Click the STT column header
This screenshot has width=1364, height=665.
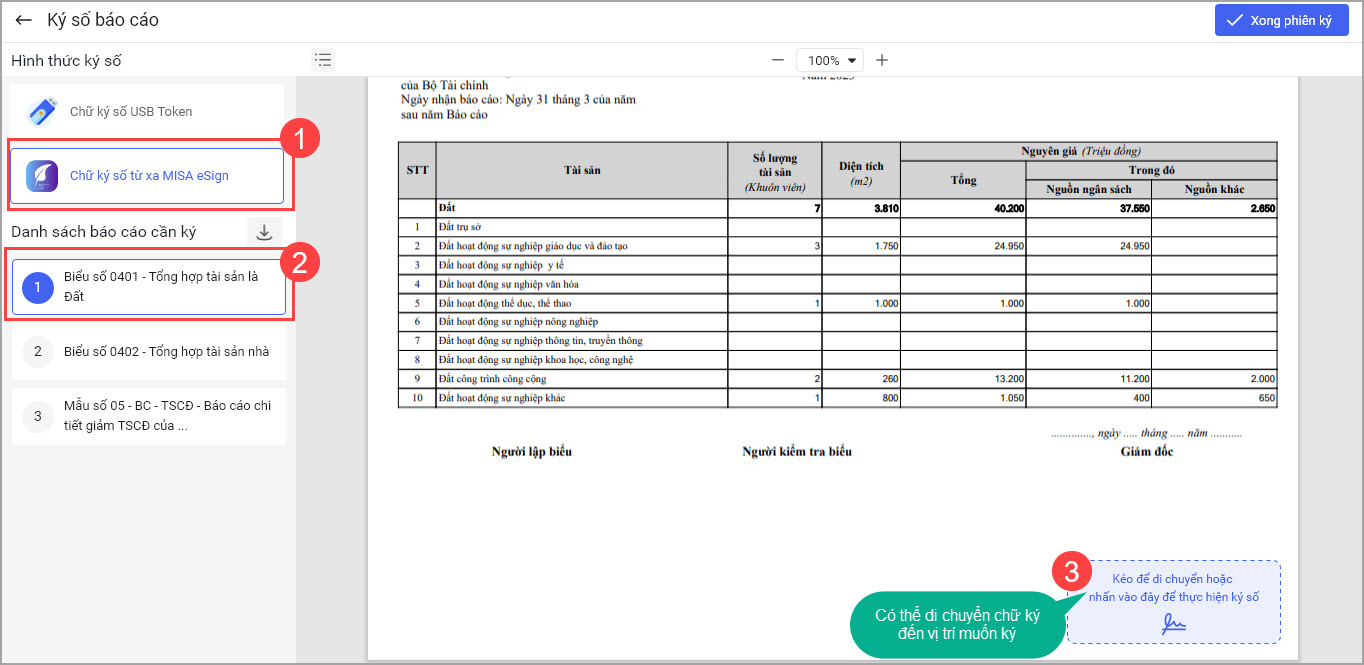pyautogui.click(x=417, y=170)
